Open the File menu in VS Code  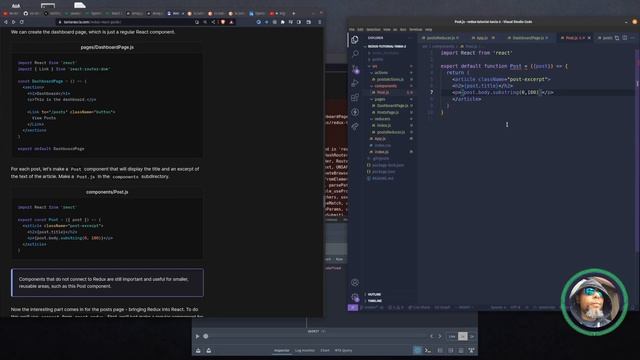click(351, 29)
